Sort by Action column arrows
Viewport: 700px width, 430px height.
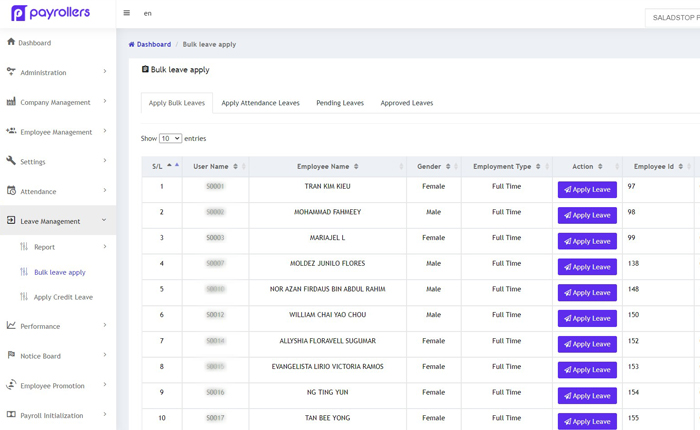tap(600, 167)
